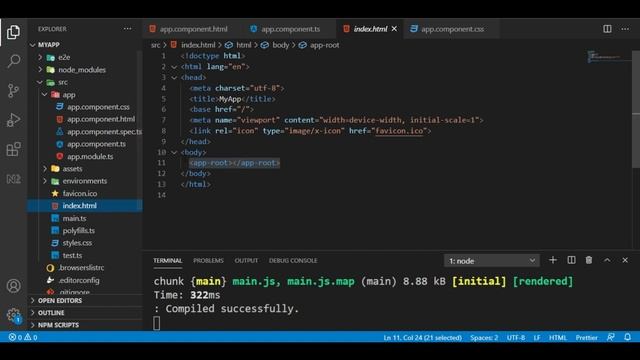Open the Run and Debug view
640x360 pixels.
point(13,120)
